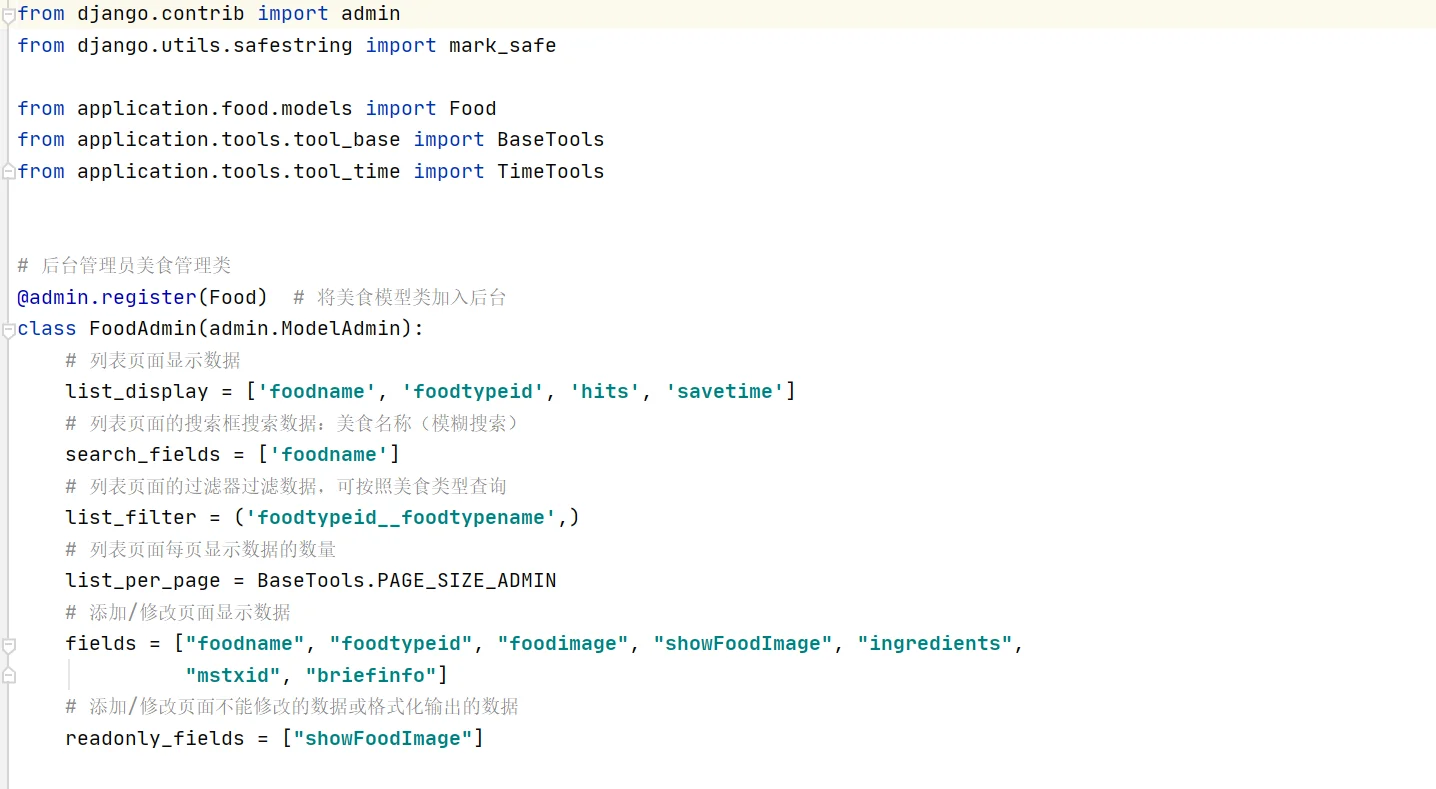Click application.food.models module path
Image resolution: width=1436 pixels, height=789 pixels.
click(215, 108)
